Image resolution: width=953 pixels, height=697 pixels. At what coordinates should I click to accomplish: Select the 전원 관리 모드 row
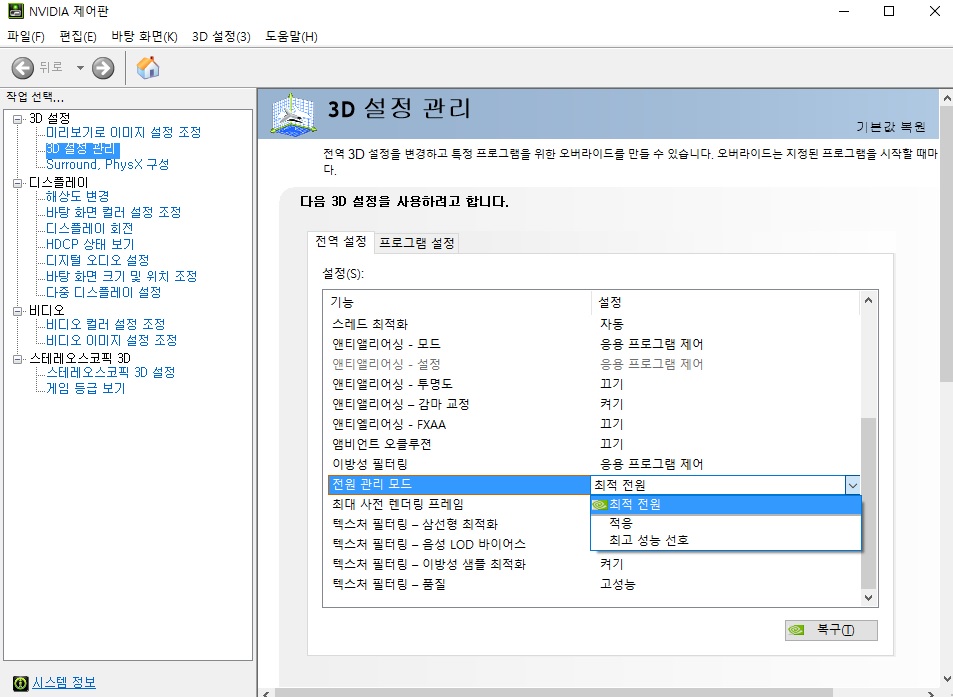[x=459, y=484]
